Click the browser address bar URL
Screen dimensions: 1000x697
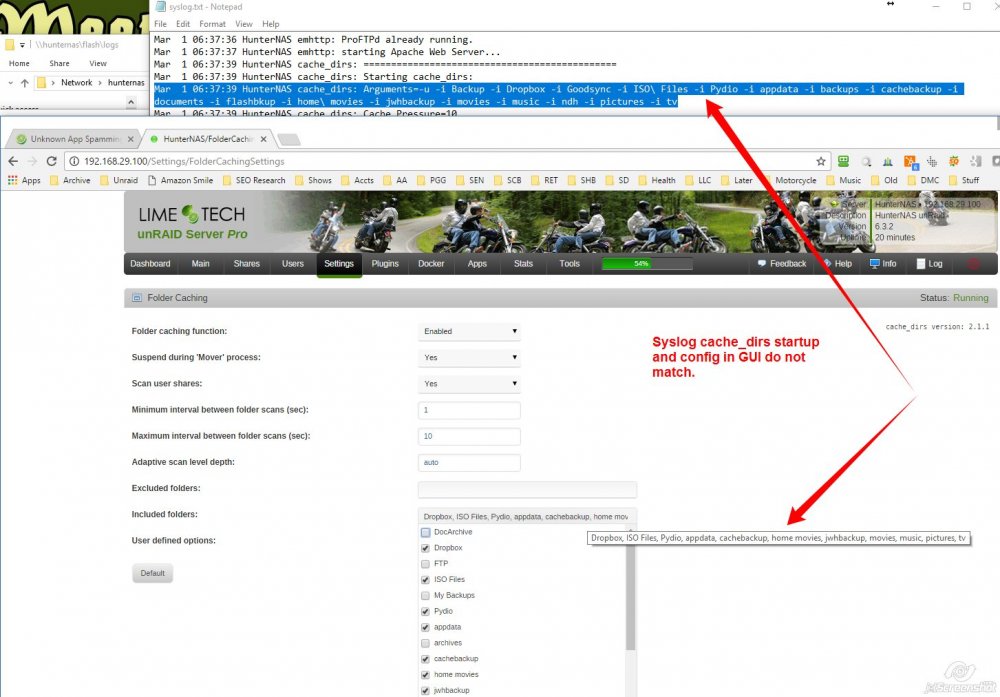(184, 161)
